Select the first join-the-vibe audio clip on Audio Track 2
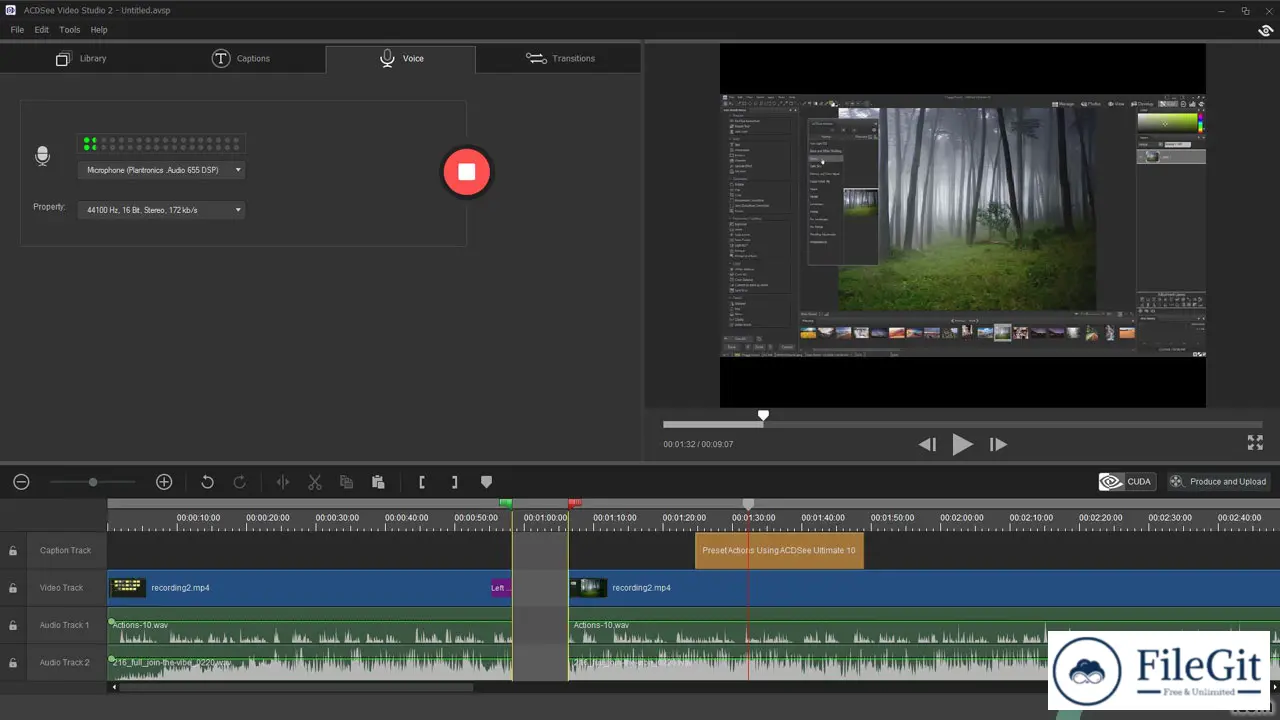 pyautogui.click(x=310, y=663)
